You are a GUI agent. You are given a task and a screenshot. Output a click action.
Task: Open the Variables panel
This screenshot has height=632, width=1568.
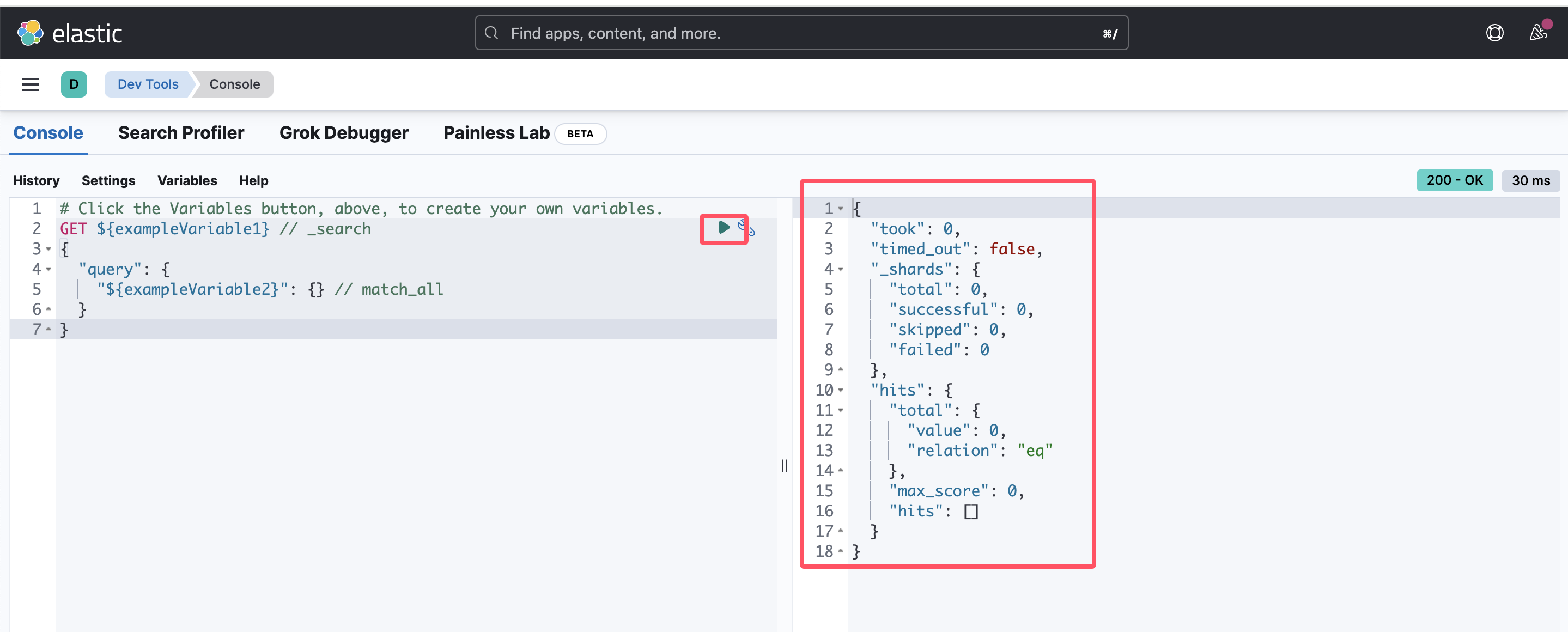(187, 180)
